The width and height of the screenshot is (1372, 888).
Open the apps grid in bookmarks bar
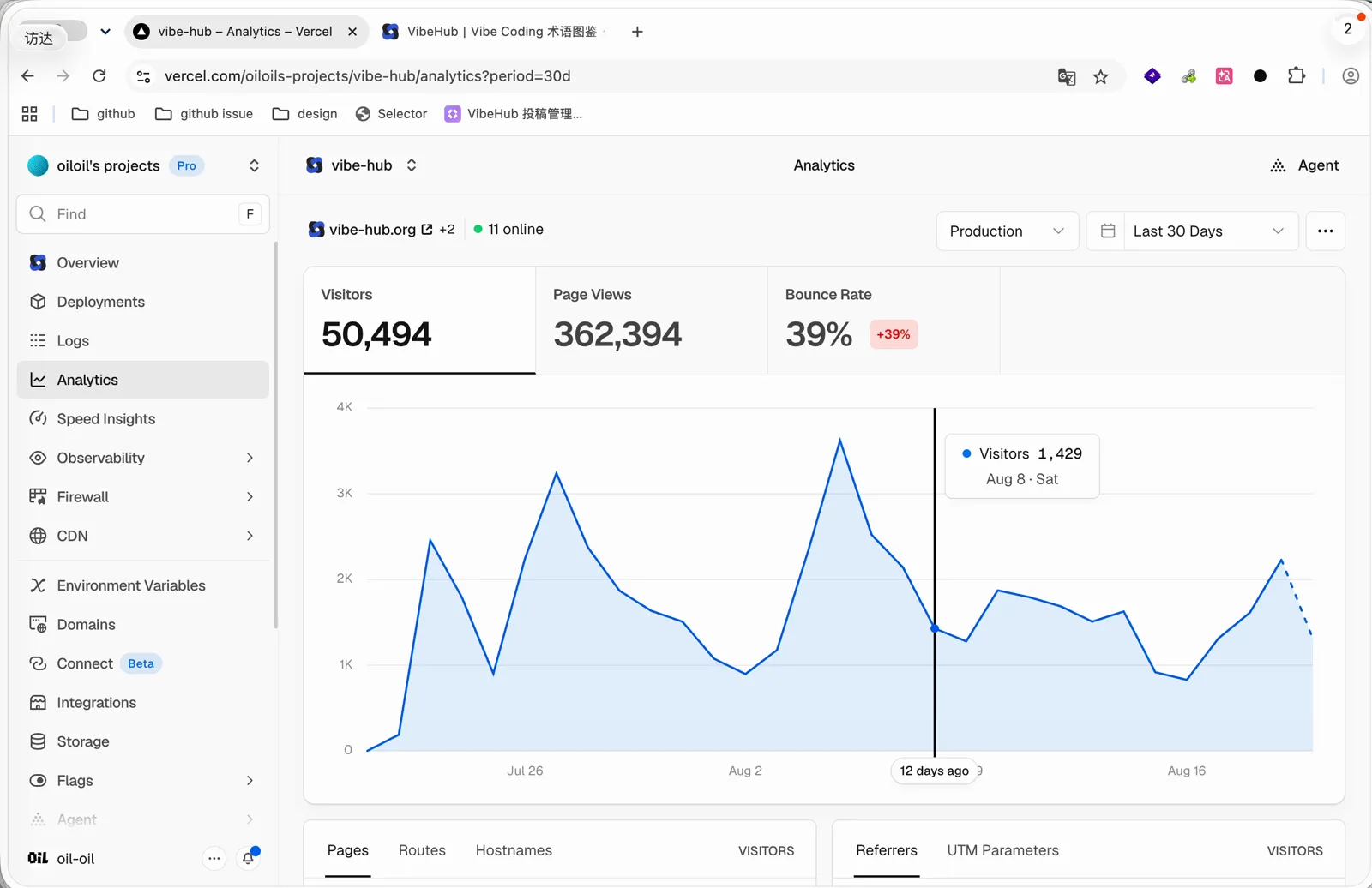coord(29,114)
